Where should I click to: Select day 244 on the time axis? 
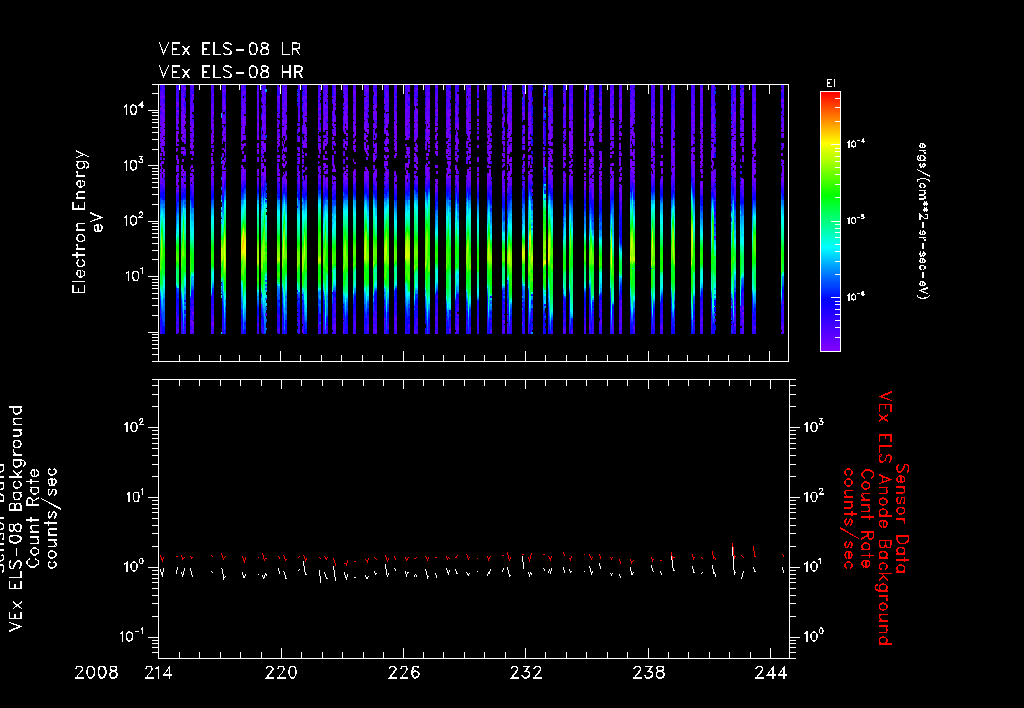pyautogui.click(x=771, y=673)
